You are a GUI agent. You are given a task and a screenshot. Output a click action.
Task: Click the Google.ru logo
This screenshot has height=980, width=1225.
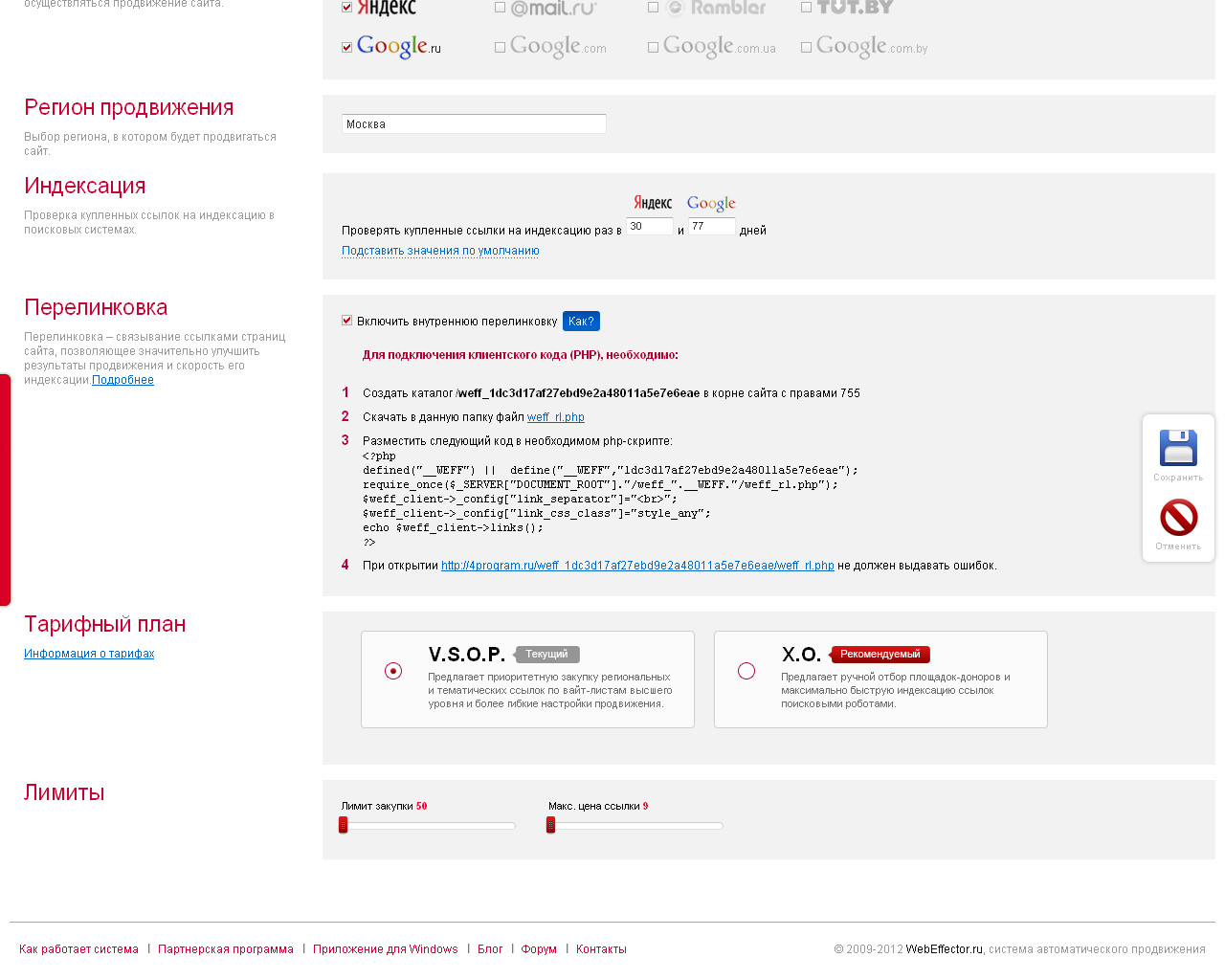tap(399, 47)
